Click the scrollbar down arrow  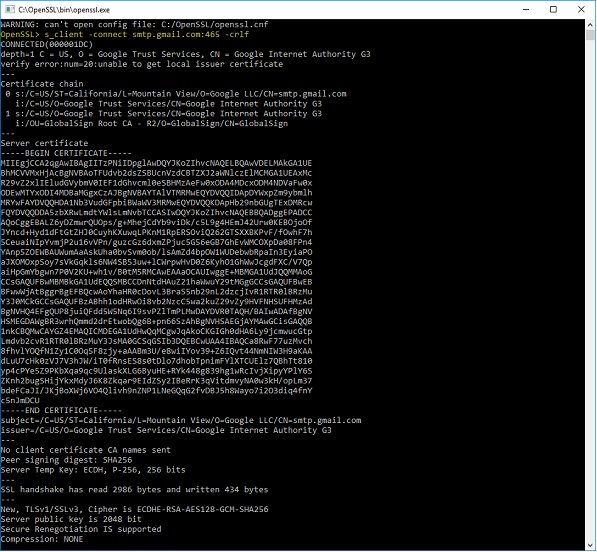coord(590,546)
